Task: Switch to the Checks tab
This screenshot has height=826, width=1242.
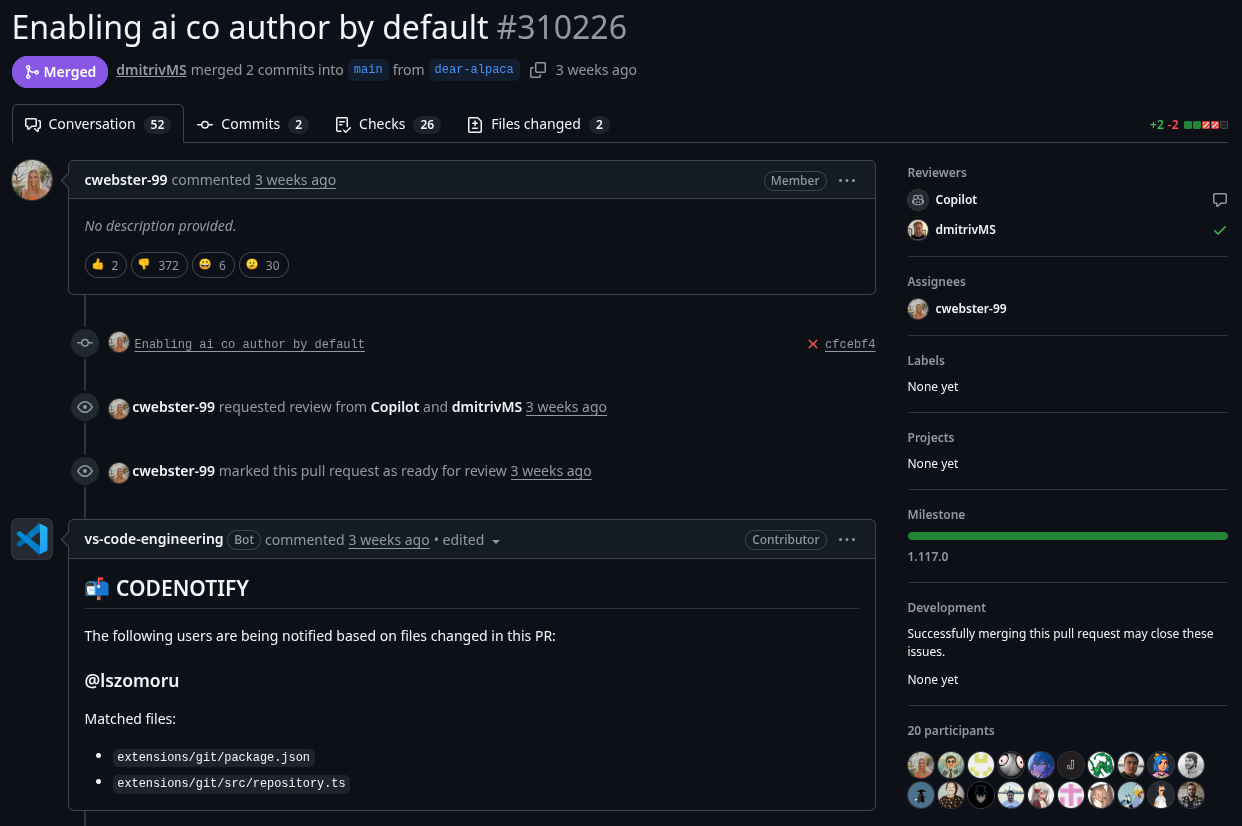Action: [388, 124]
